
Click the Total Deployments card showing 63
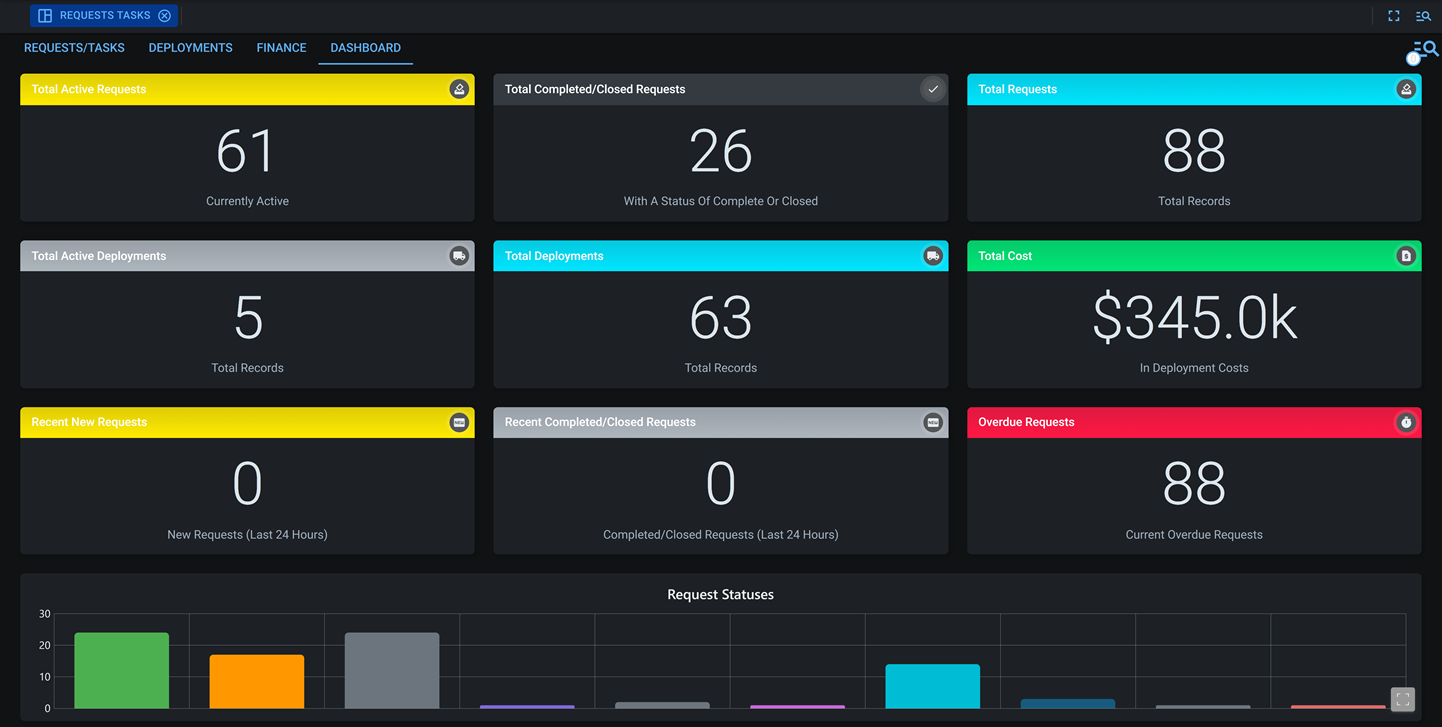tap(720, 314)
